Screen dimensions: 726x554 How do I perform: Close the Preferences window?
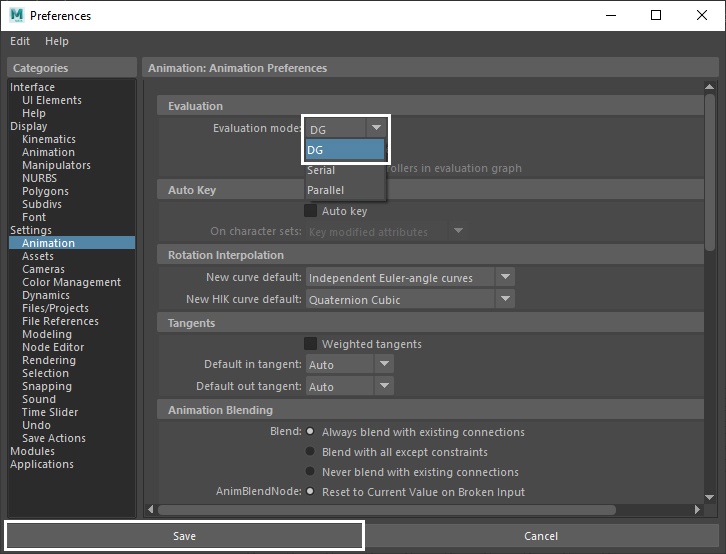coord(701,15)
